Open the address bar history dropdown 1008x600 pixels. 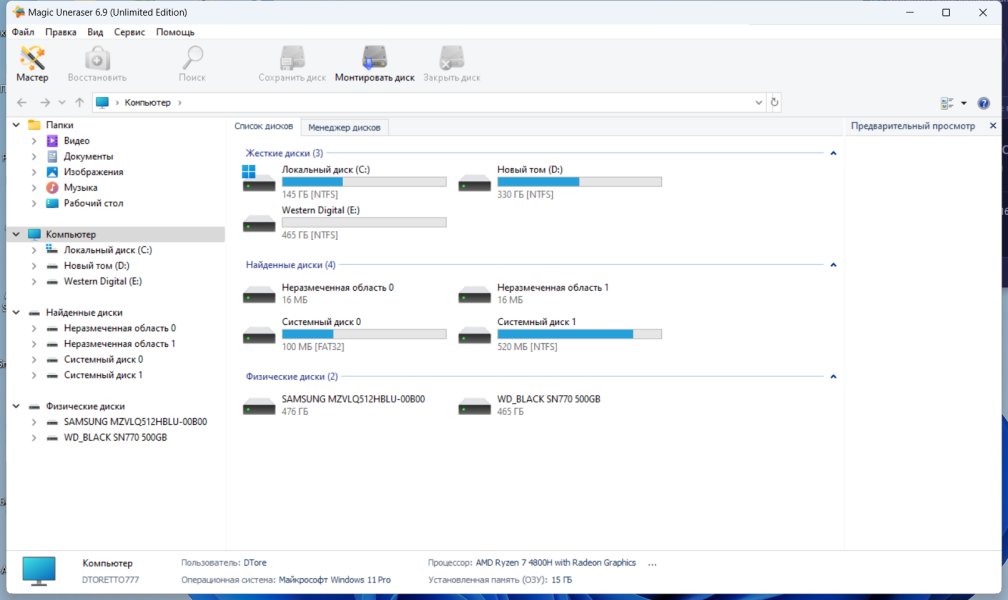(x=759, y=102)
